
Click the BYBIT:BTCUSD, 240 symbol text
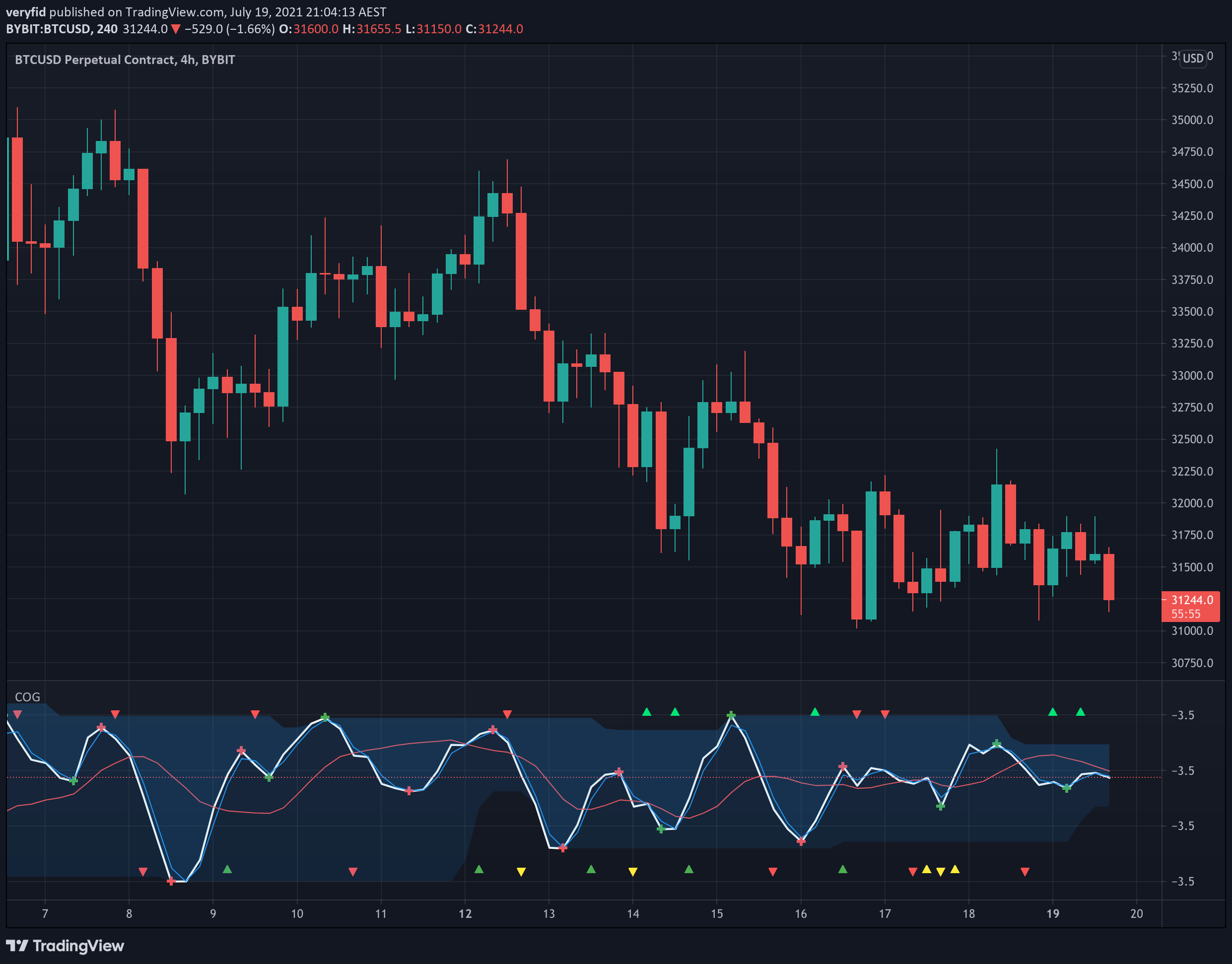(x=62, y=29)
